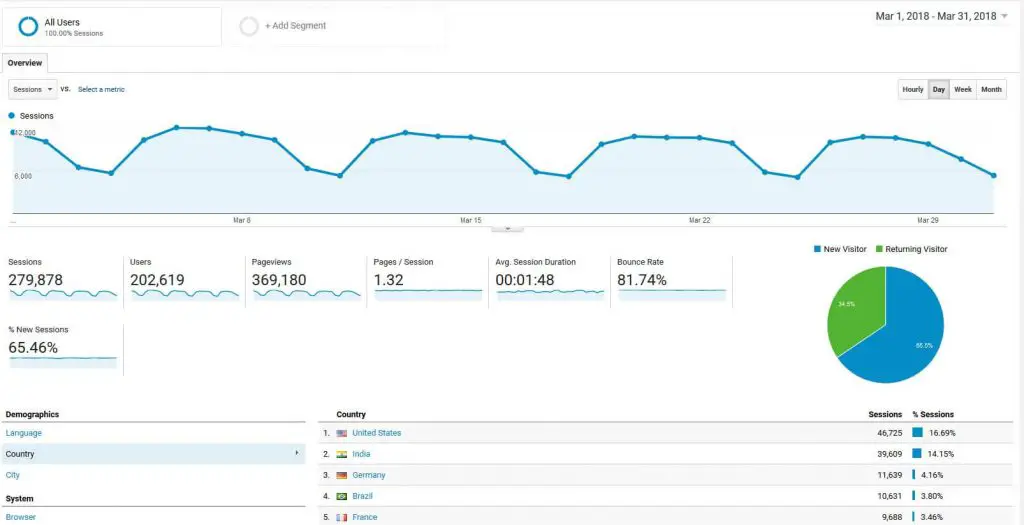This screenshot has width=1024, height=525.
Task: Switch to the Overview tab
Action: (25, 63)
